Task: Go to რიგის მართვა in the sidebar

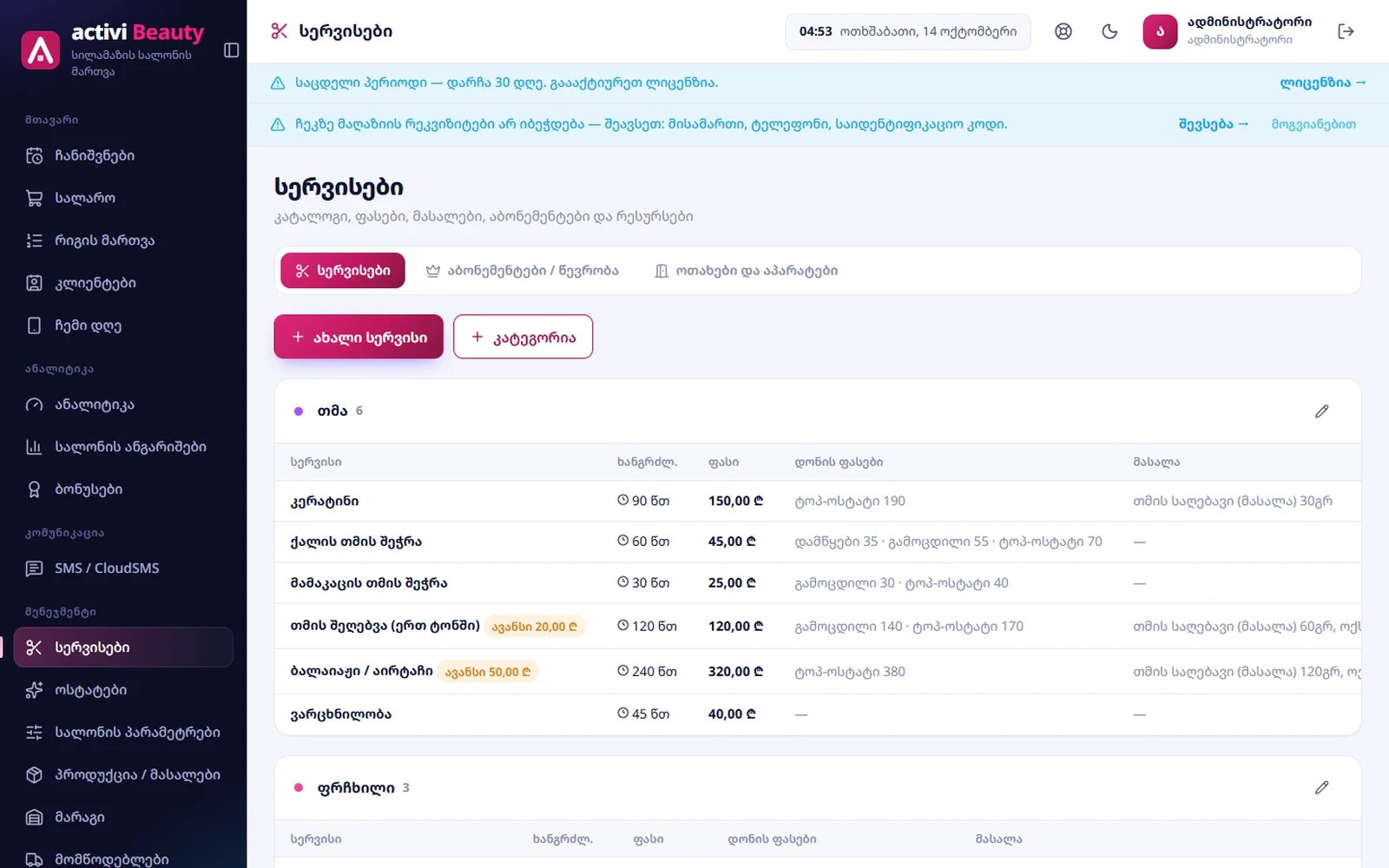Action: point(123,240)
